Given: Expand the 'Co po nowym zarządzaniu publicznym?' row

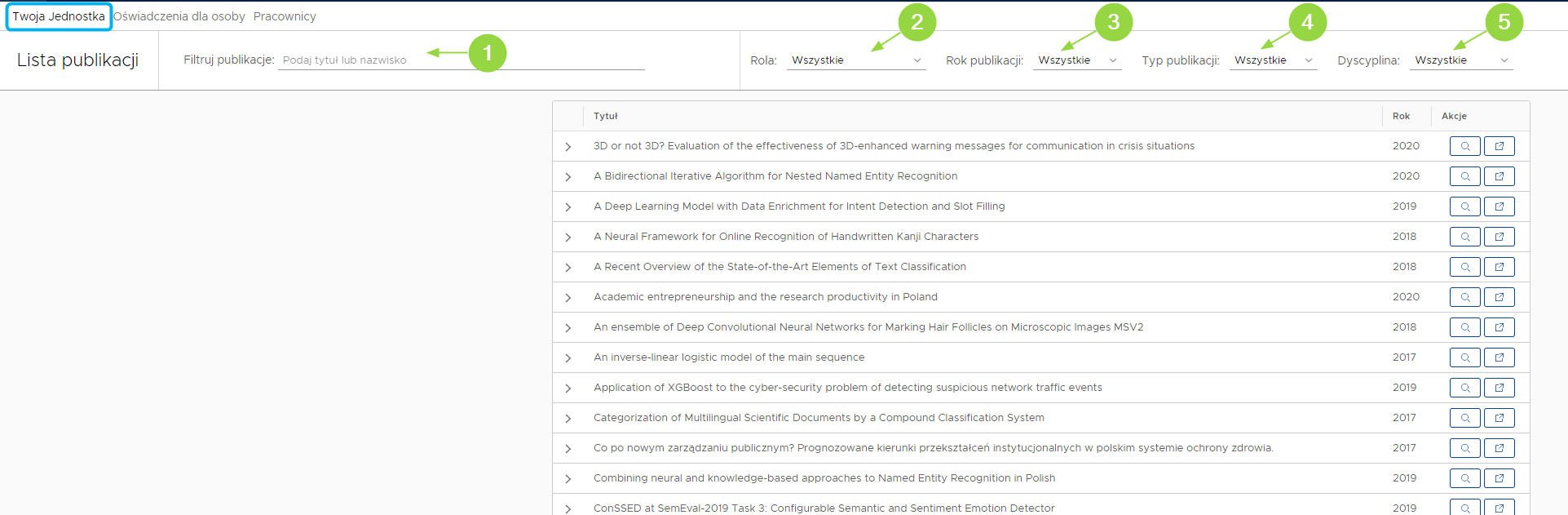Looking at the screenshot, I should click(x=568, y=449).
